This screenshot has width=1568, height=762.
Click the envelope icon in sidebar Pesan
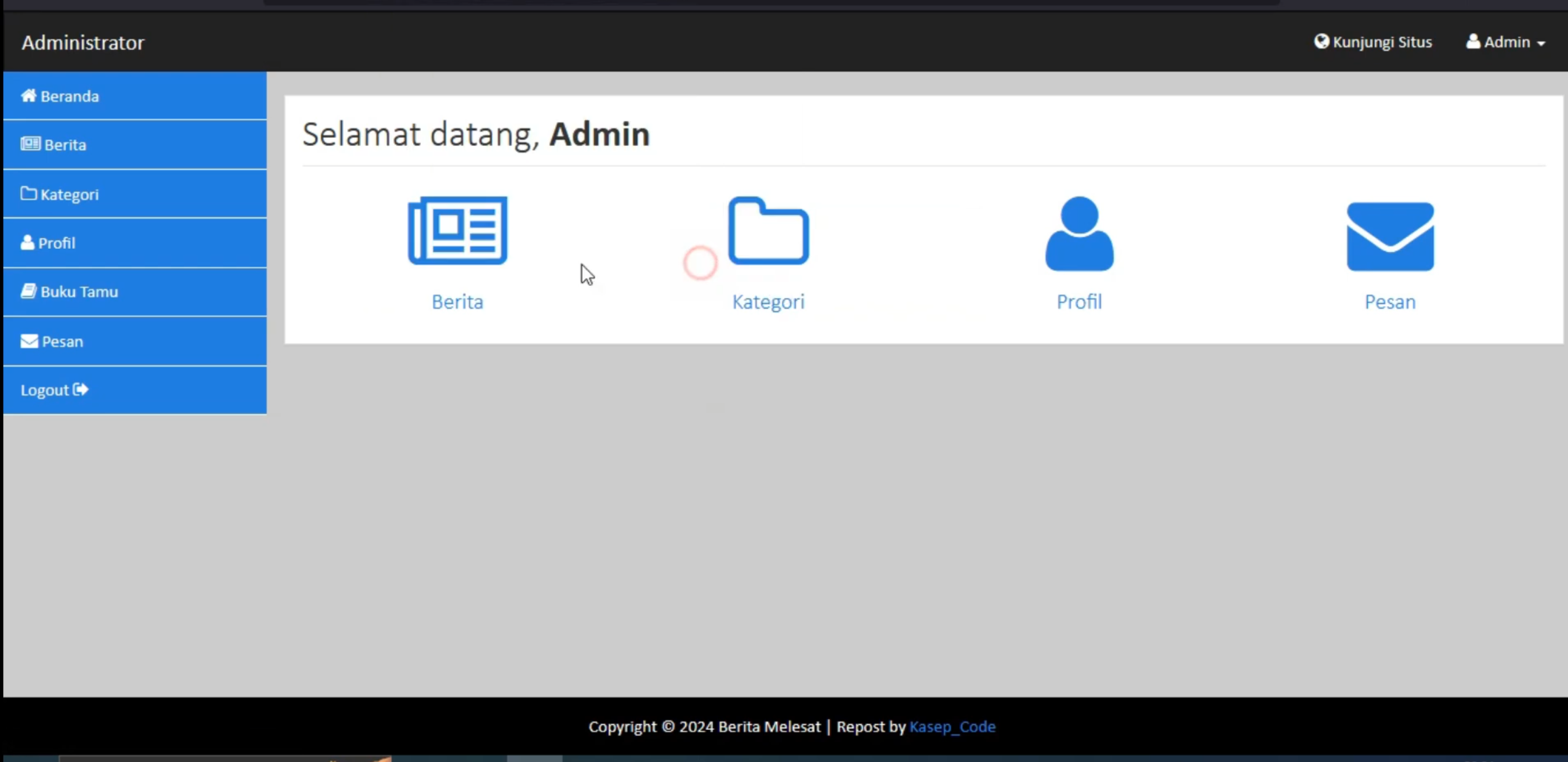click(x=29, y=341)
